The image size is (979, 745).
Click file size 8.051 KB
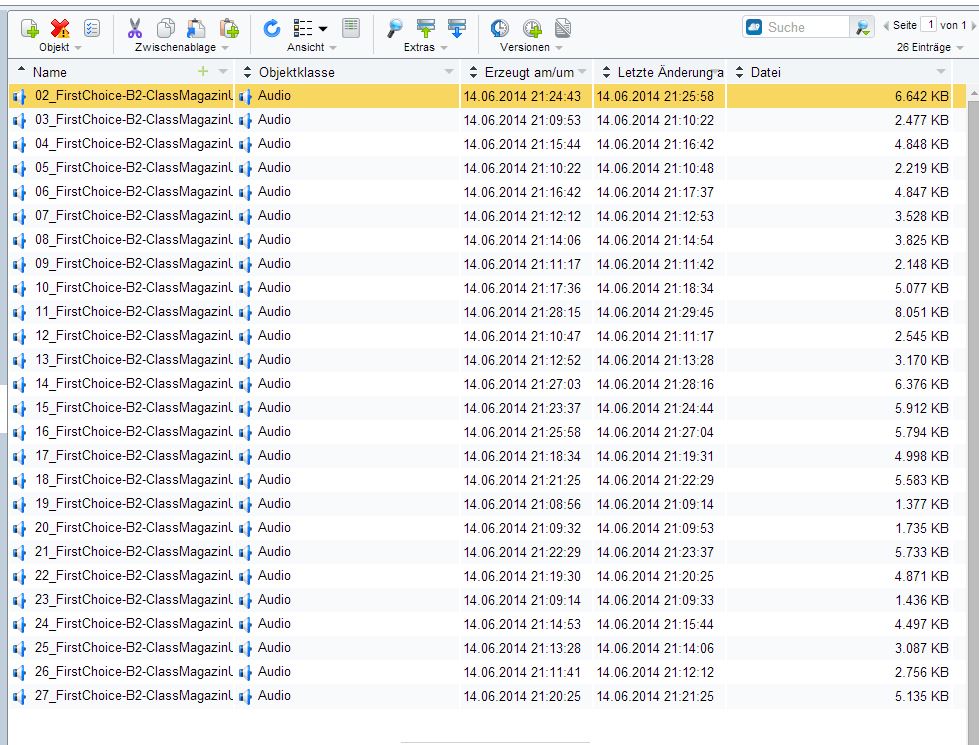pos(922,312)
